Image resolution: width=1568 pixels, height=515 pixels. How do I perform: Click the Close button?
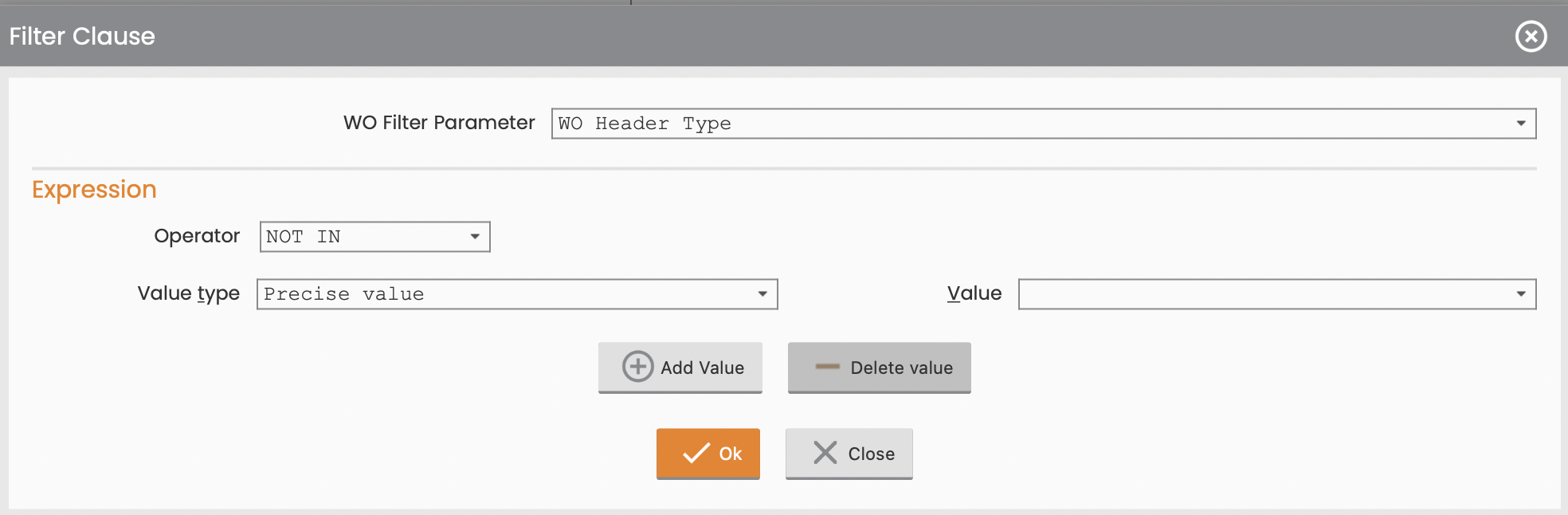pos(849,454)
